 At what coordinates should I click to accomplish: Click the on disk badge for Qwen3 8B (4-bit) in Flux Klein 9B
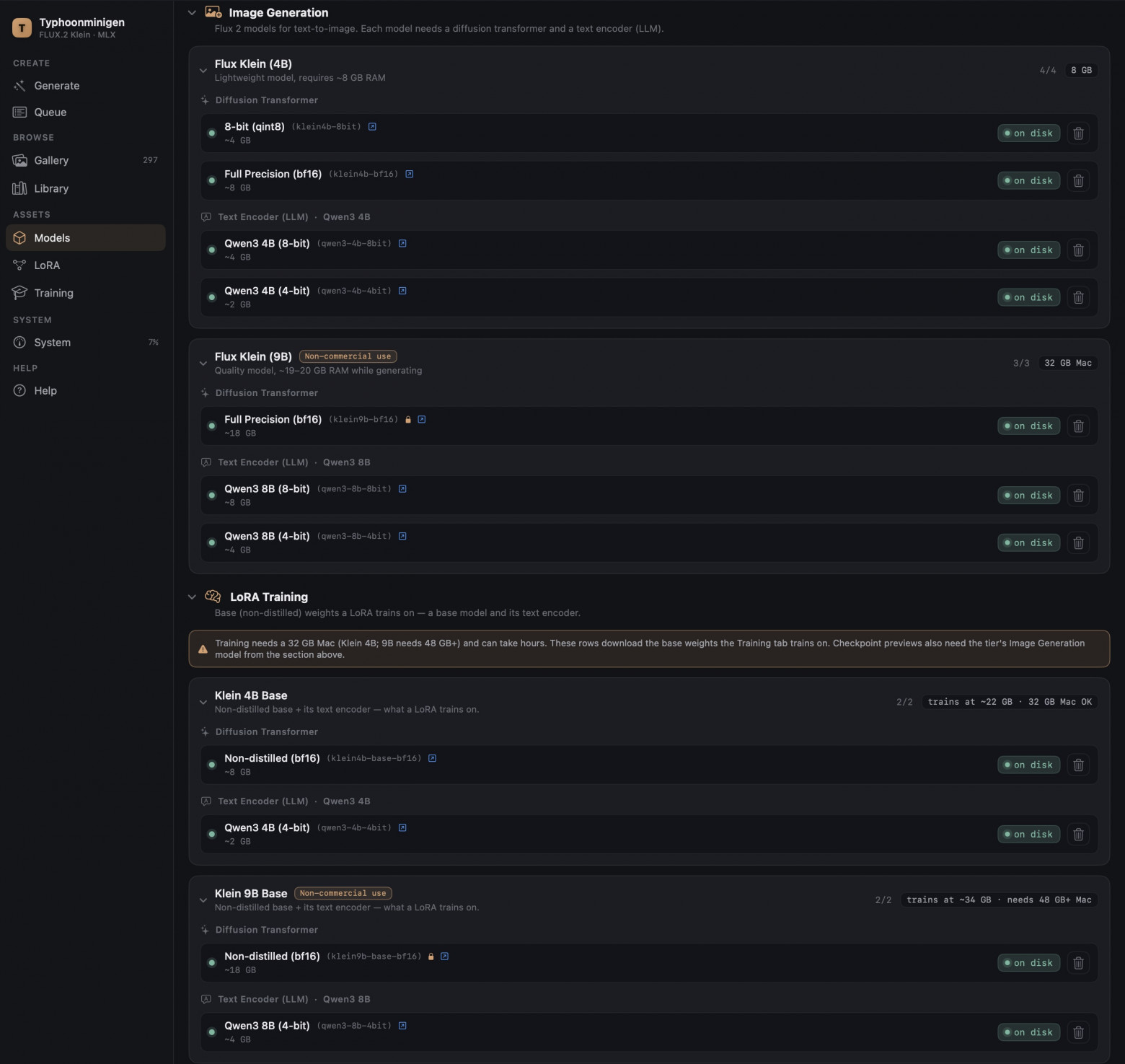[1029, 543]
